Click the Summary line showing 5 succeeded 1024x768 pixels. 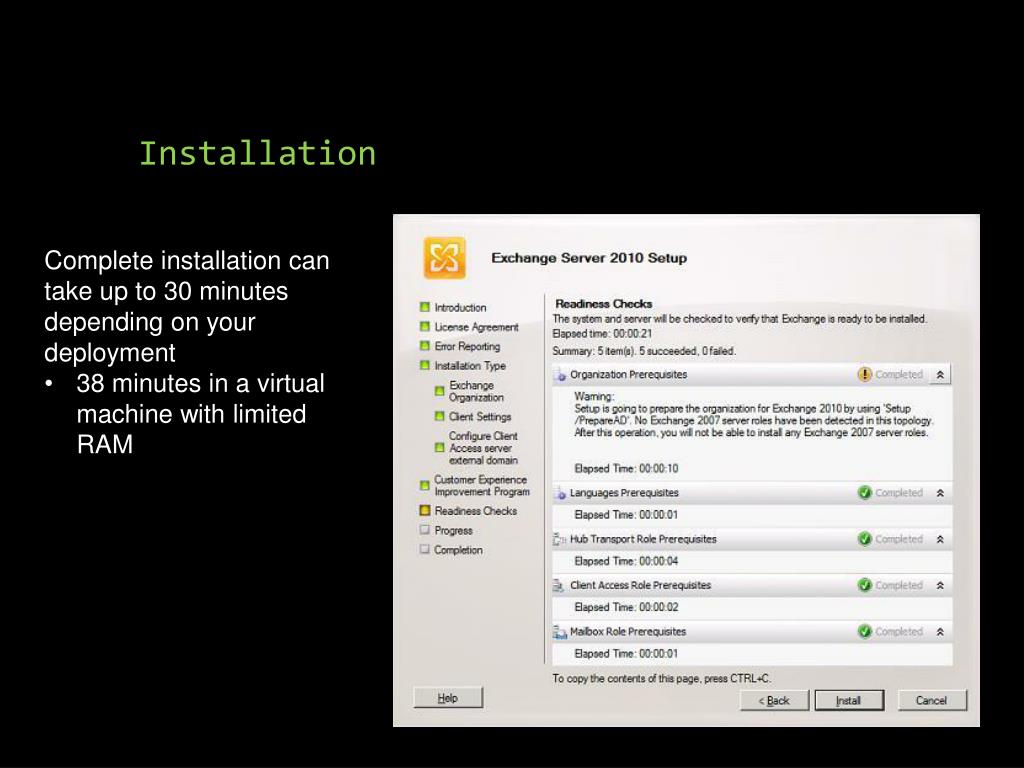click(644, 351)
